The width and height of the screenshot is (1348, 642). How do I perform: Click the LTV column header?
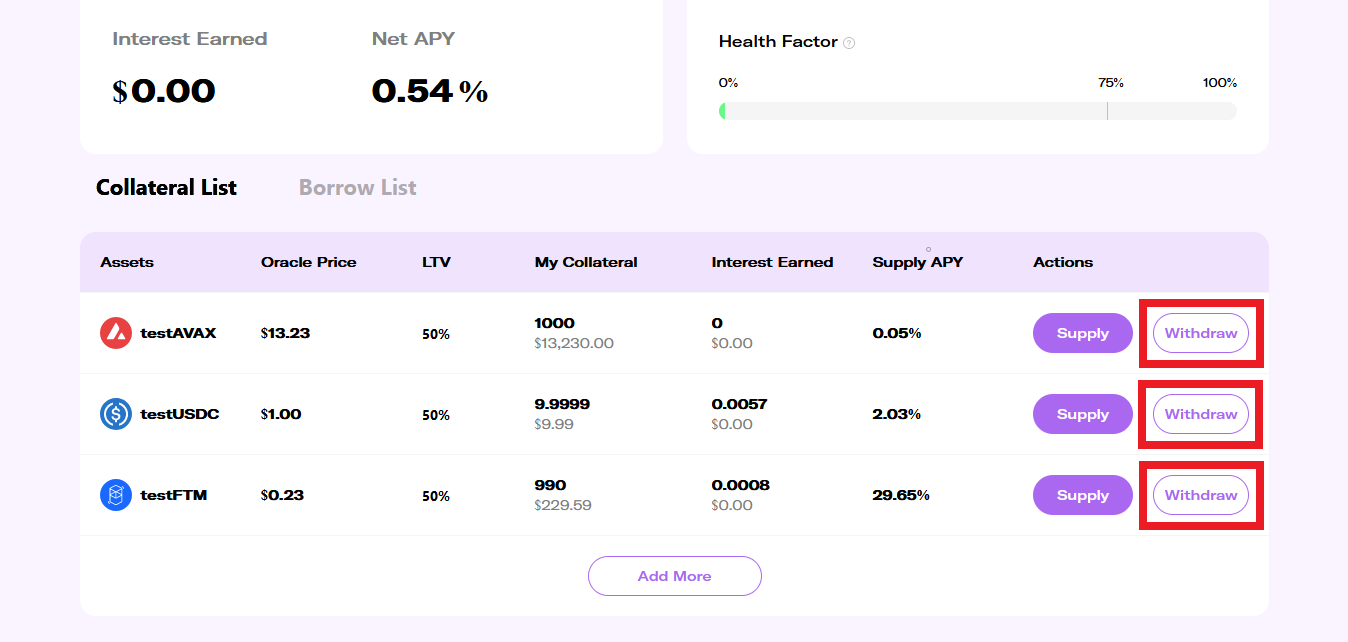coord(436,263)
